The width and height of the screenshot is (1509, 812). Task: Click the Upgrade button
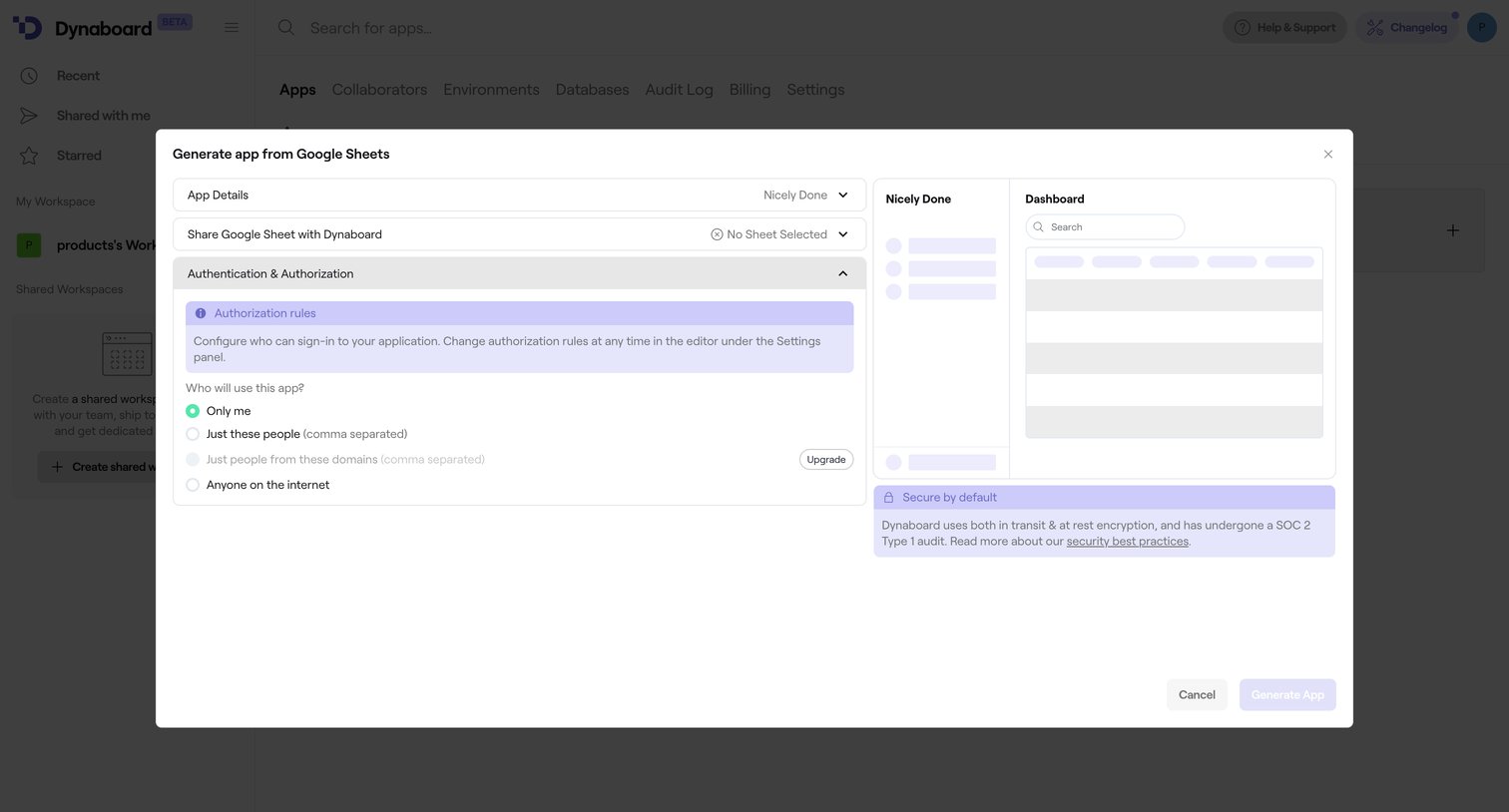coord(826,460)
